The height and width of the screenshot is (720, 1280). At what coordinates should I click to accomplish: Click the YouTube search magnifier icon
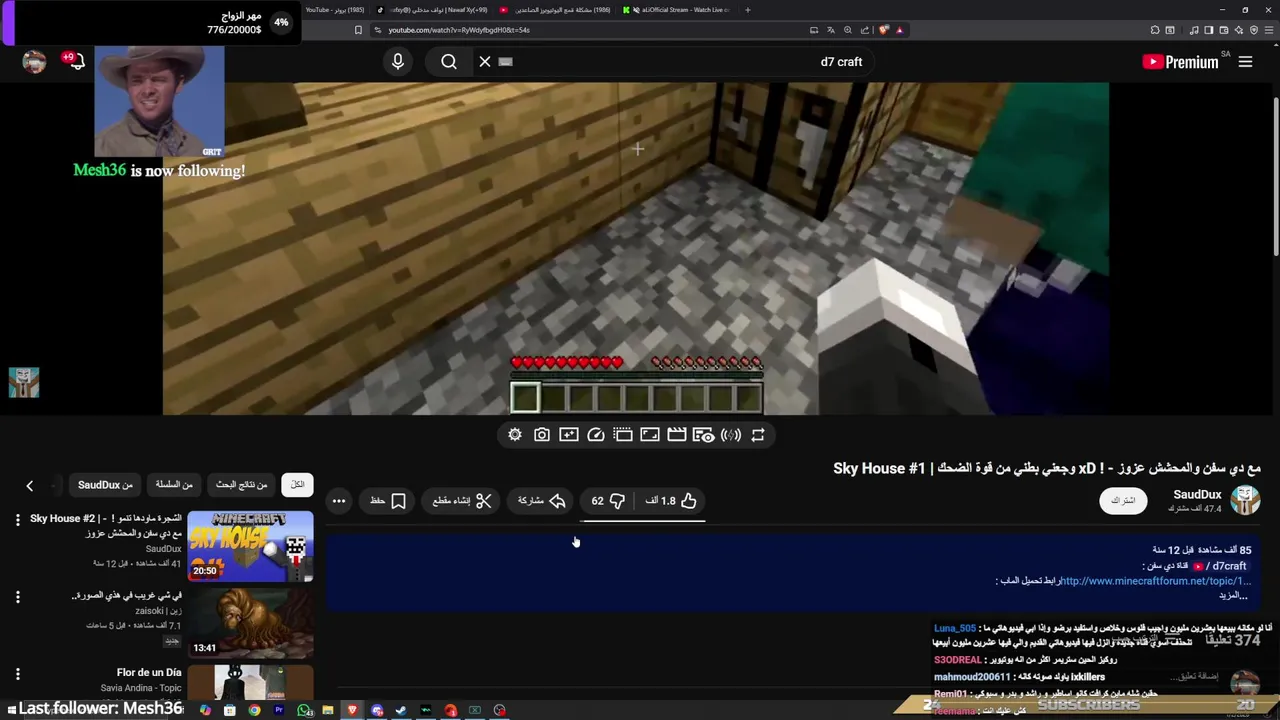coord(449,62)
